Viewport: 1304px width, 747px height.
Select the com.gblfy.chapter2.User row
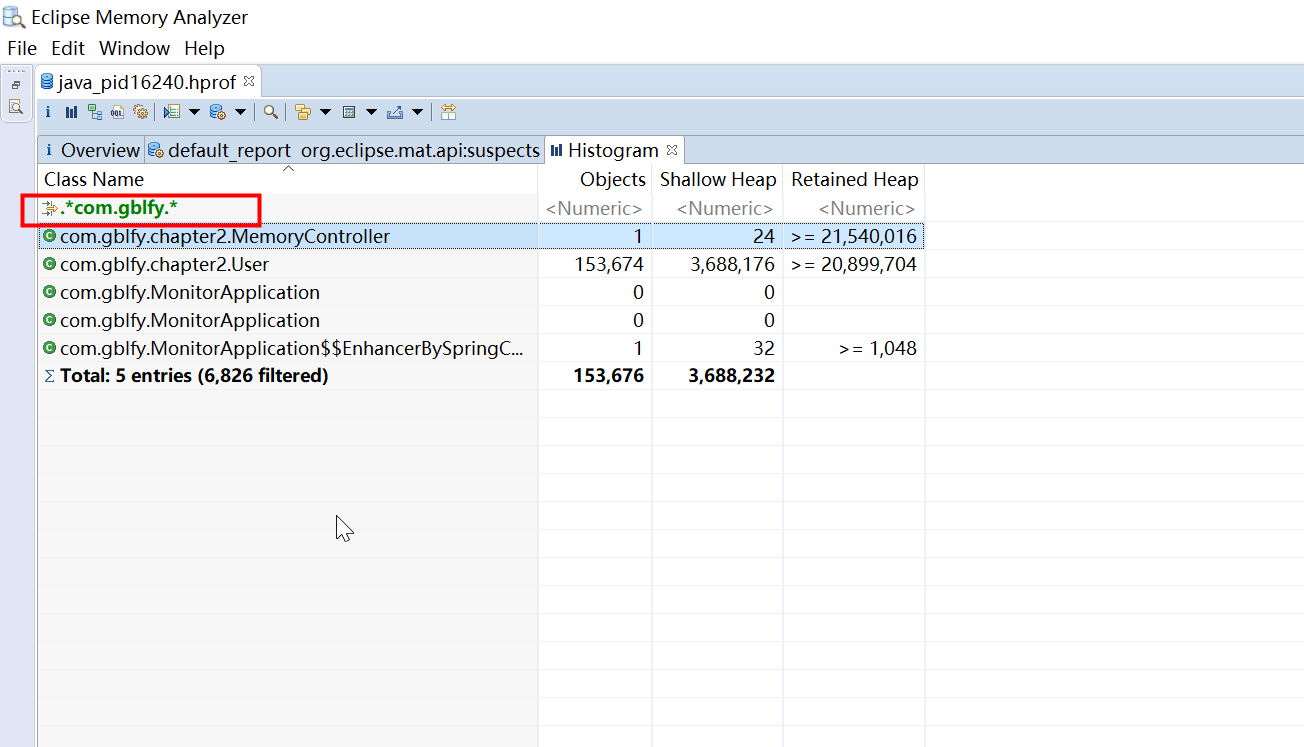click(481, 265)
